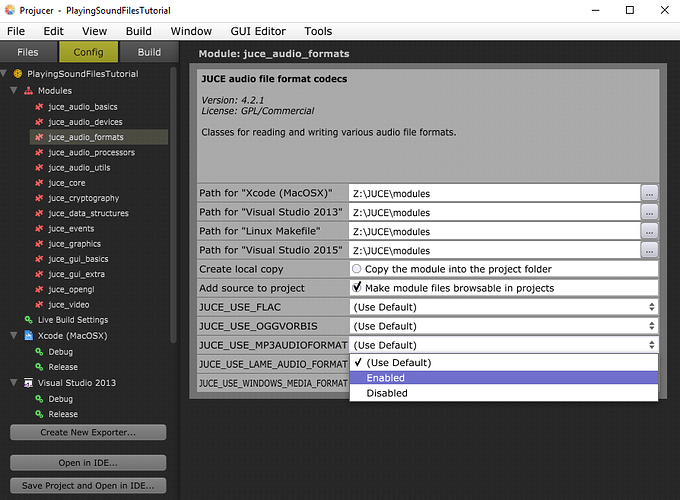The width and height of the screenshot is (680, 500).
Task: Collapse the Visual Studio 2013 node
Action: click(14, 382)
